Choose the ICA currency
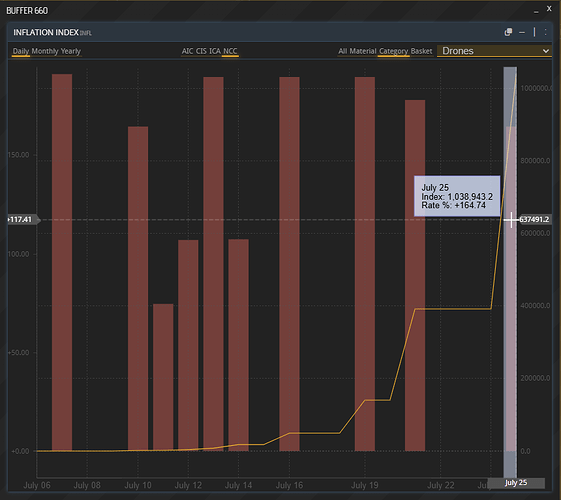The width and height of the screenshot is (561, 500). (215, 51)
